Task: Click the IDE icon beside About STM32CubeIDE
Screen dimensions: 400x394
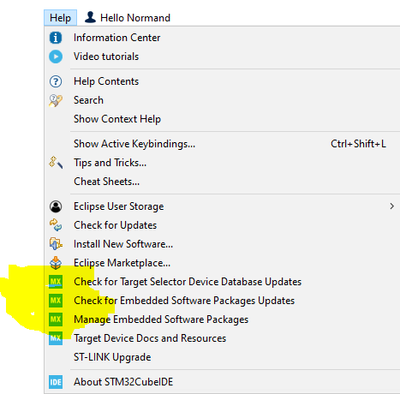Action: (x=56, y=382)
